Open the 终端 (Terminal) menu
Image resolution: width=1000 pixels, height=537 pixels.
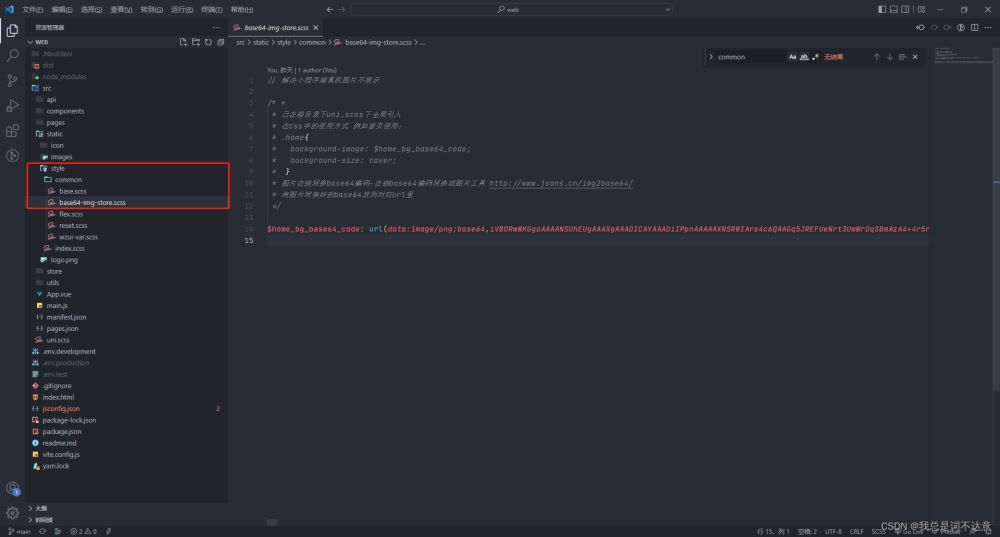tap(211, 9)
